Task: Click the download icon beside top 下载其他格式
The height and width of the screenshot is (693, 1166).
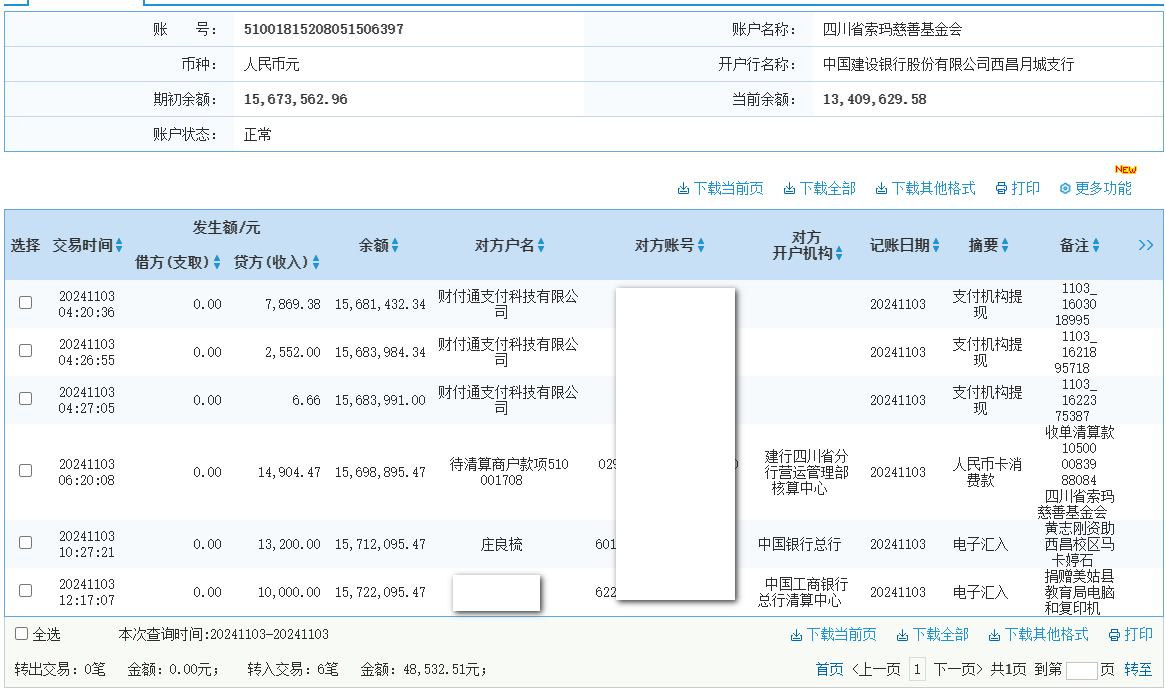Action: coord(880,189)
